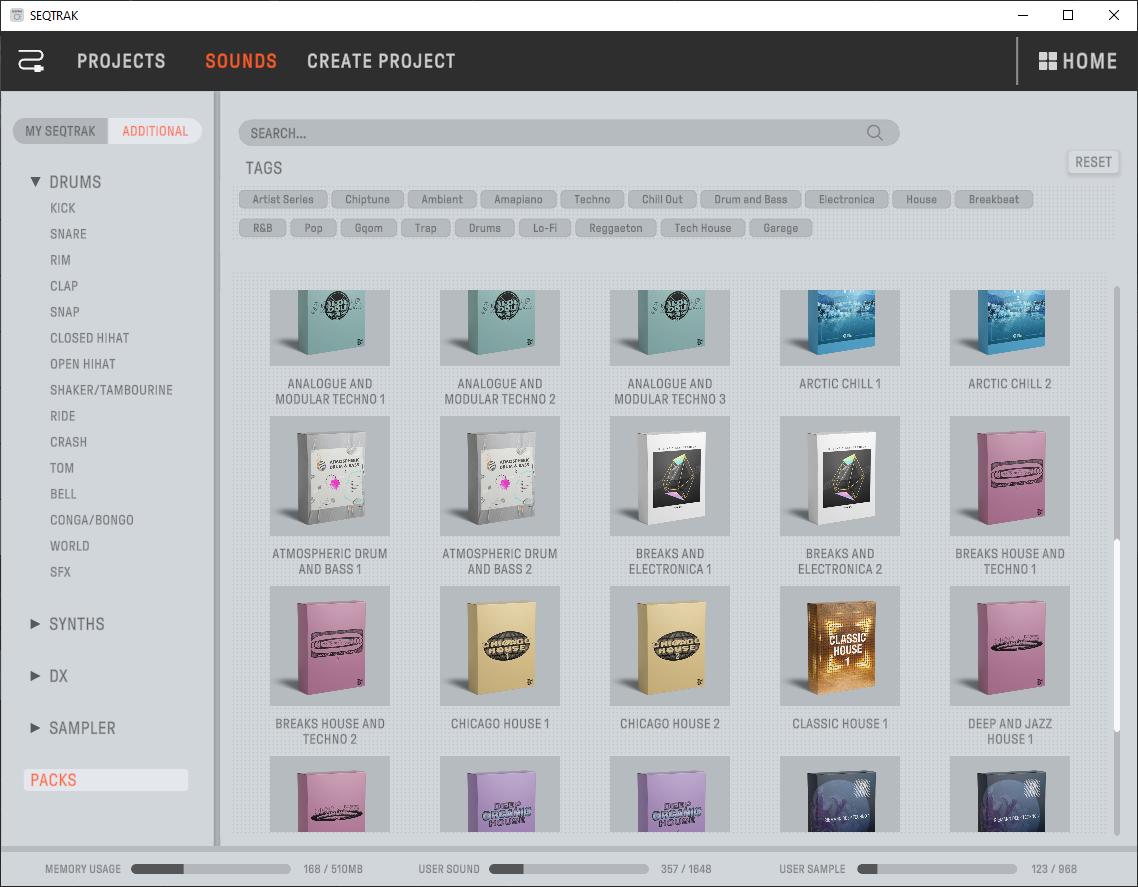The width and height of the screenshot is (1138, 887).
Task: Filter by the Garage tag
Action: 780,228
